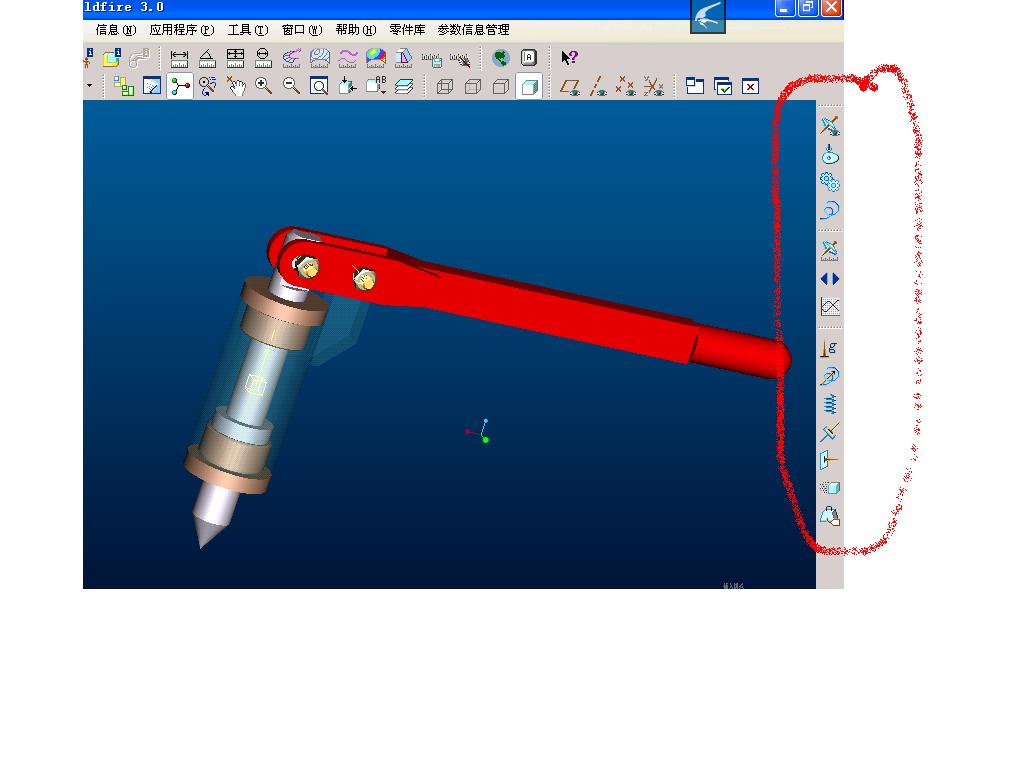The width and height of the screenshot is (1024, 768).
Task: Click the activate window checkmark icon
Action: (x=723, y=86)
